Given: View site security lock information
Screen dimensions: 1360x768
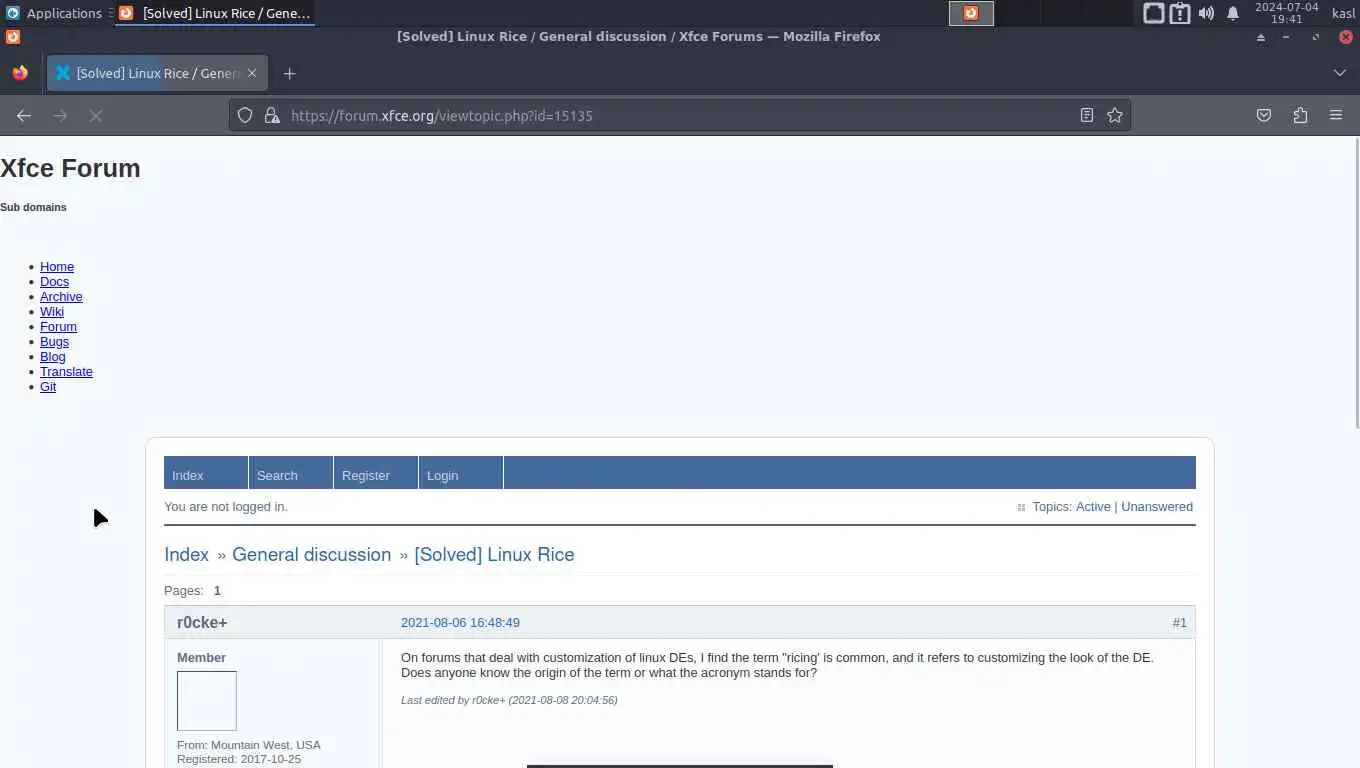Looking at the screenshot, I should 271,116.
